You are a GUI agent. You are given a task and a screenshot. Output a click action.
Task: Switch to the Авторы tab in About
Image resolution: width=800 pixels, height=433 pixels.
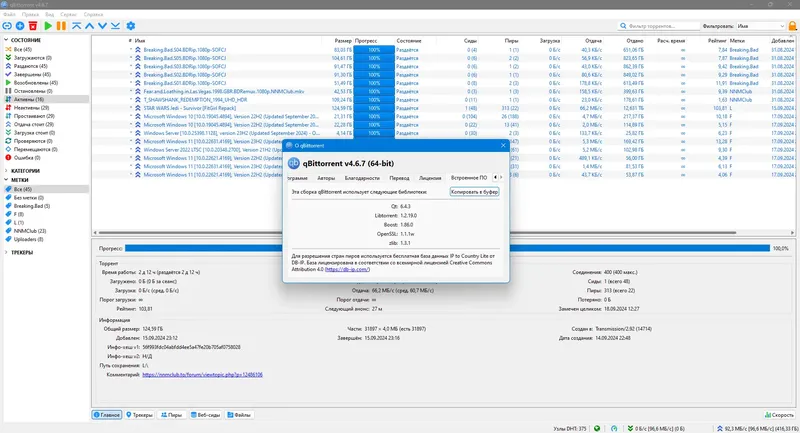coord(326,178)
